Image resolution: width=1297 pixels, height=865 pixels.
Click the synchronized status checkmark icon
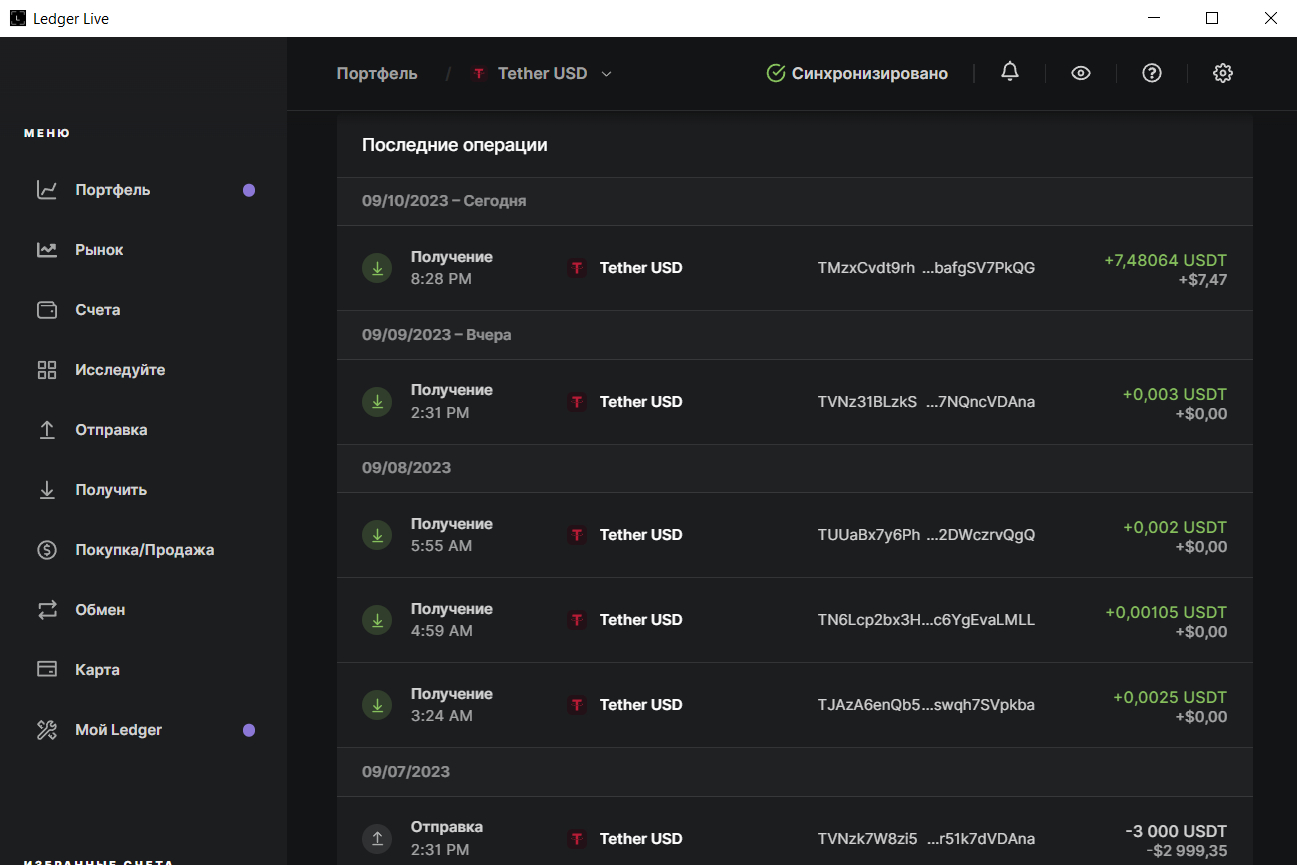[x=775, y=73]
